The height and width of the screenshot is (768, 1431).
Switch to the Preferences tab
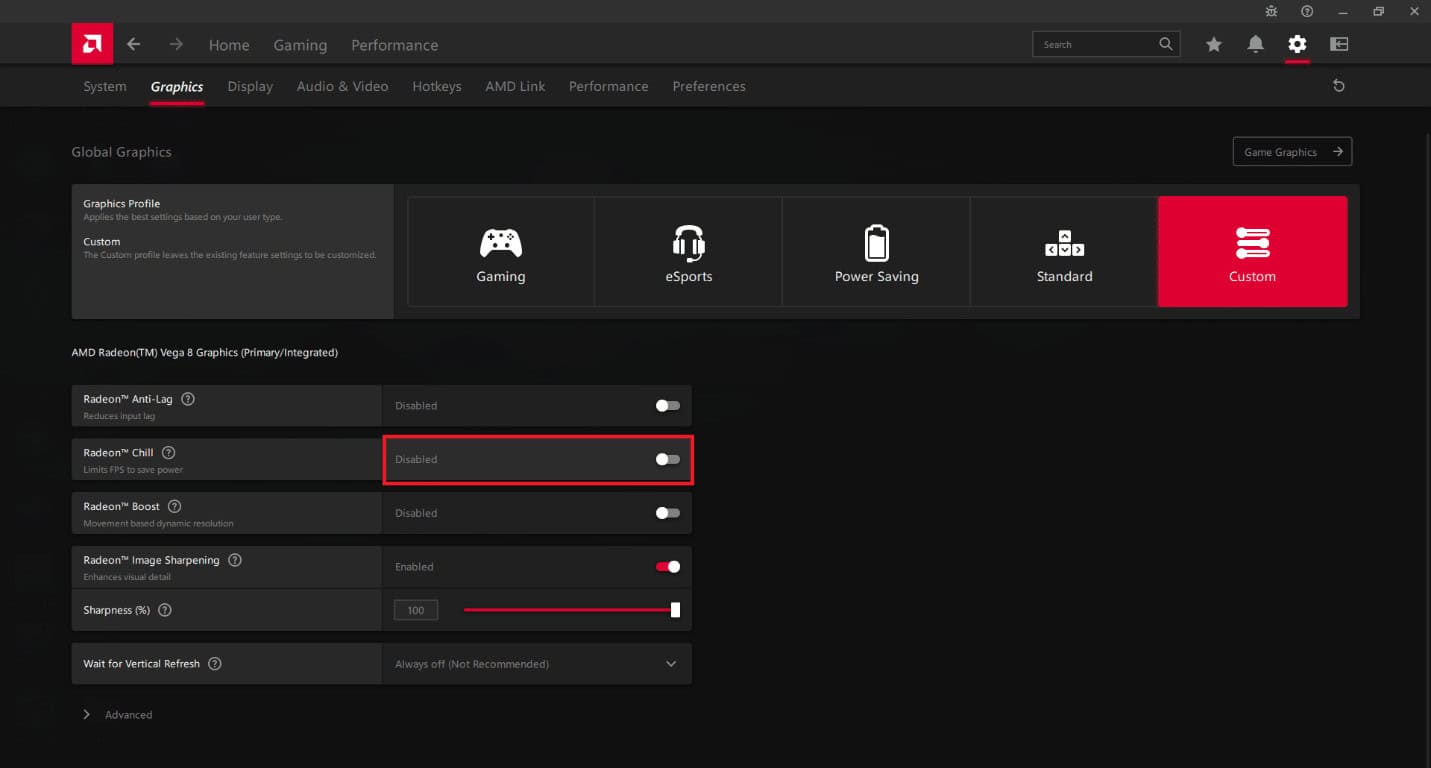[x=709, y=87]
